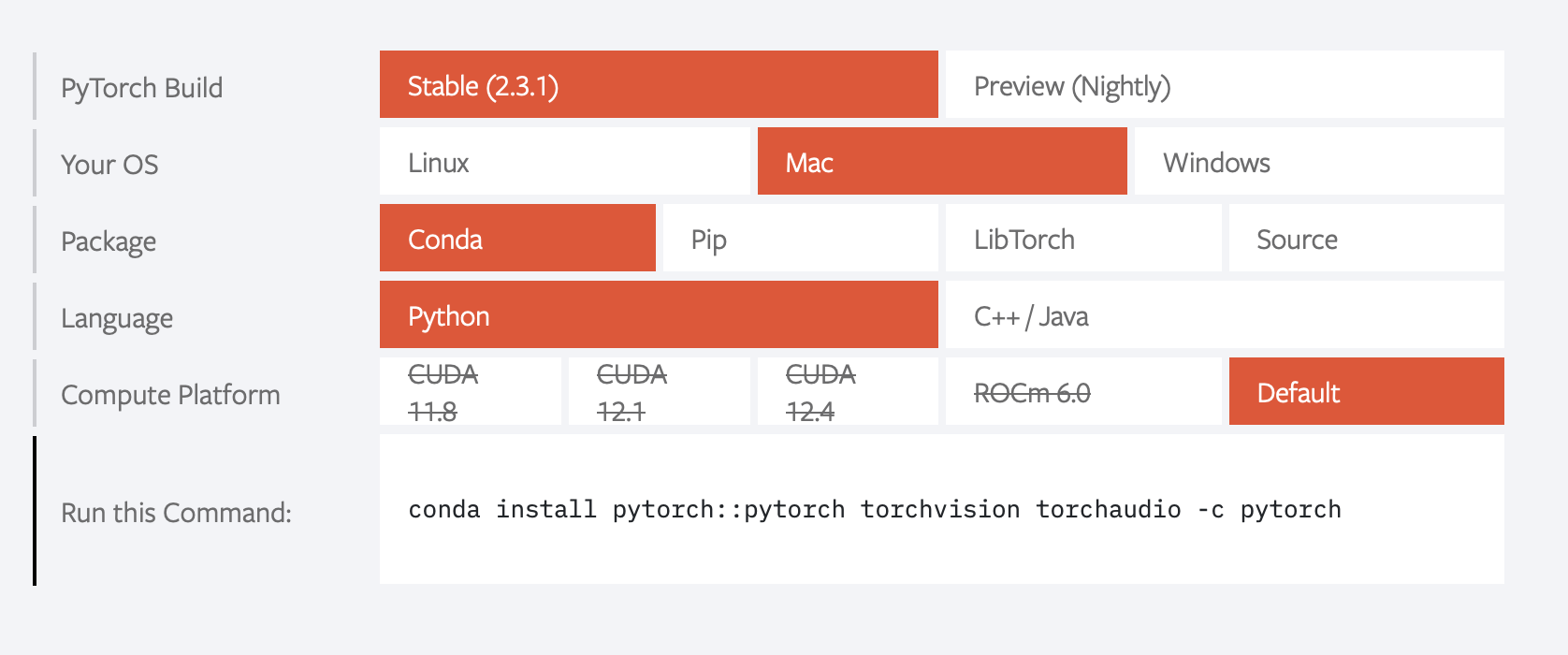
Task: Select Python as the language
Action: 659,314
